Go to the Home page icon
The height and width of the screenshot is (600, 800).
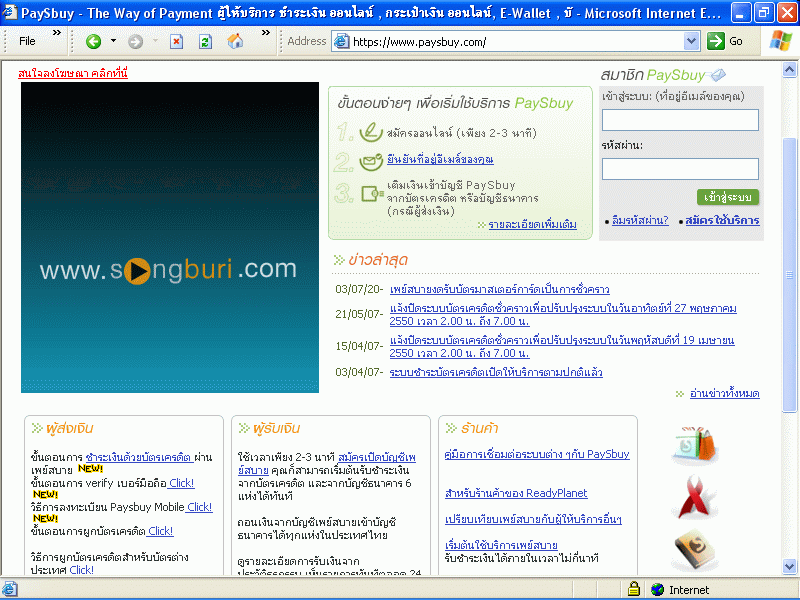coord(235,41)
